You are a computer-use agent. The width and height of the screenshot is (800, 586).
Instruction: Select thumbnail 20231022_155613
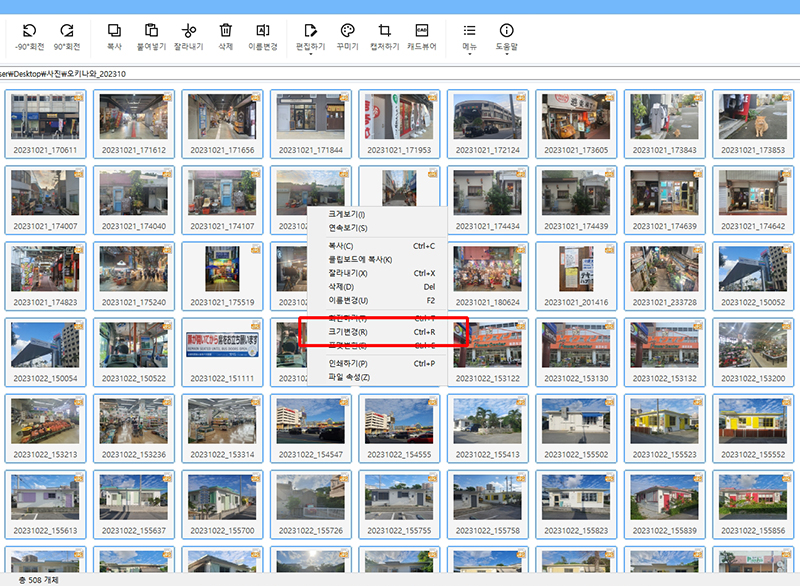(45, 504)
